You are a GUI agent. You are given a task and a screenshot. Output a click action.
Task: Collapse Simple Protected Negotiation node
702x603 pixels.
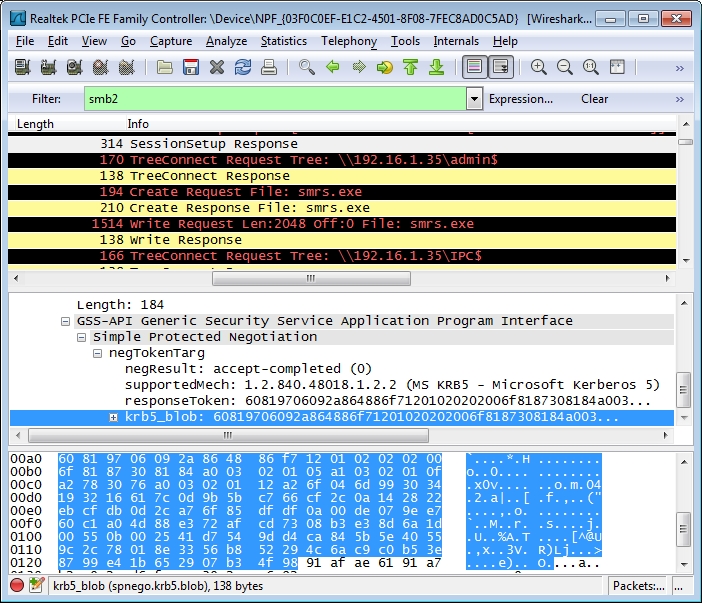81,337
